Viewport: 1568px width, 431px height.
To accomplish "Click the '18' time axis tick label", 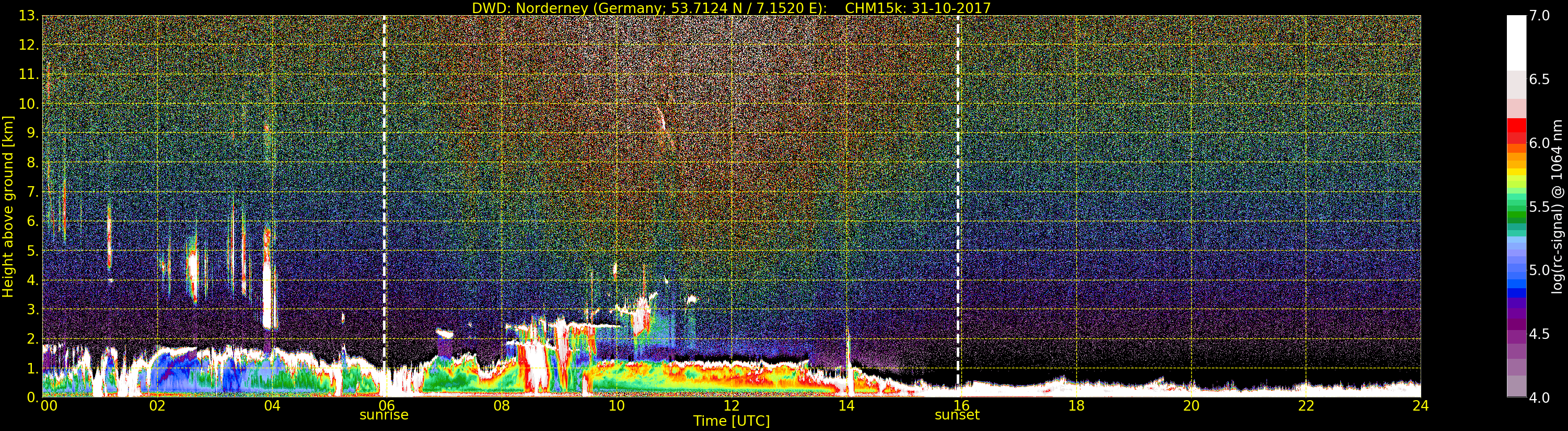I will point(1076,405).
